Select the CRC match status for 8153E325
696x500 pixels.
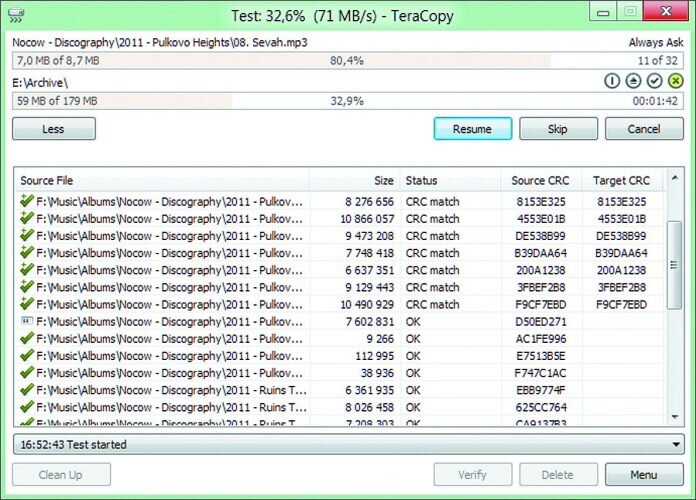tap(432, 202)
